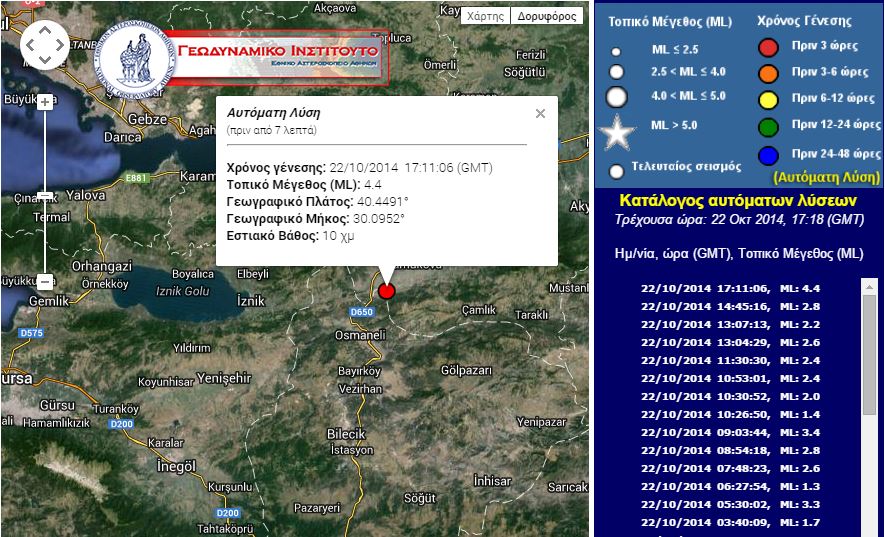Click the zoom slider handle
This screenshot has height=537, width=885.
(44, 195)
